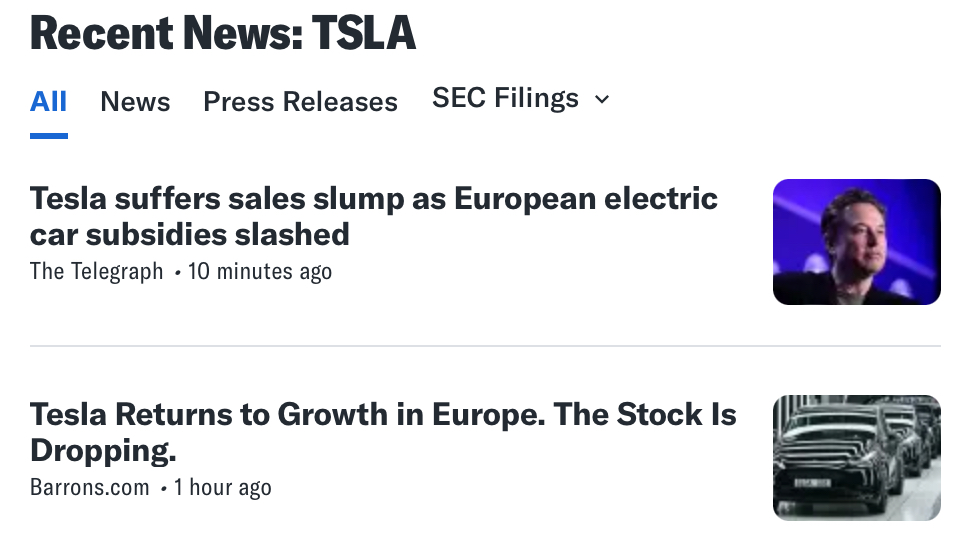Click the "10 minutes ago" timestamp
This screenshot has width=976, height=552.
[x=260, y=272]
